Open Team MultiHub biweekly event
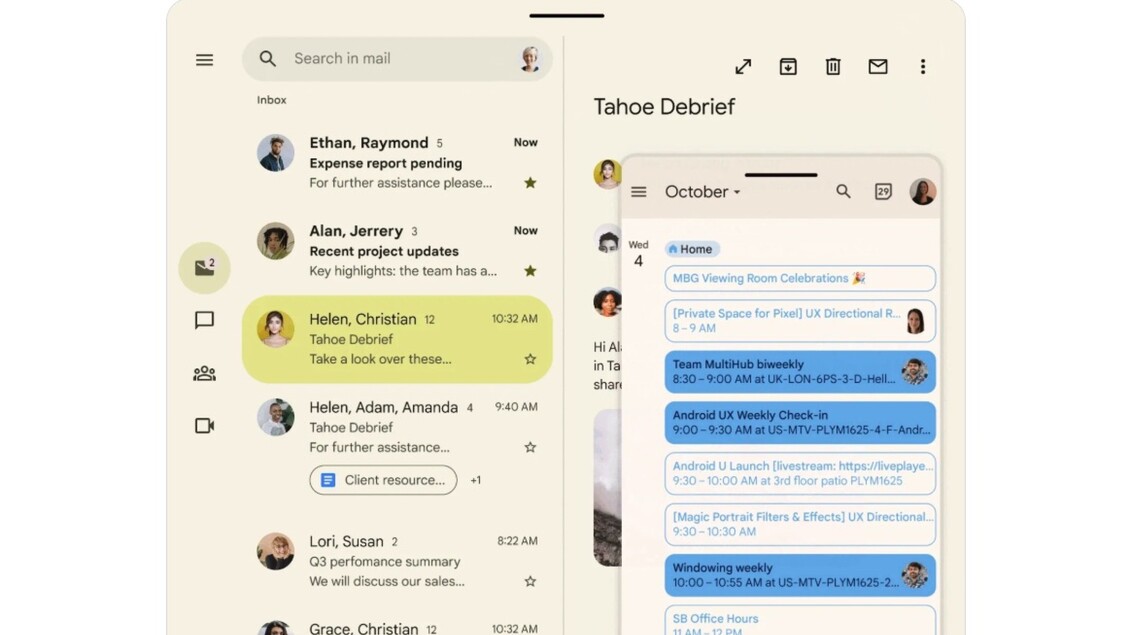The width and height of the screenshot is (1129, 635). pos(800,371)
